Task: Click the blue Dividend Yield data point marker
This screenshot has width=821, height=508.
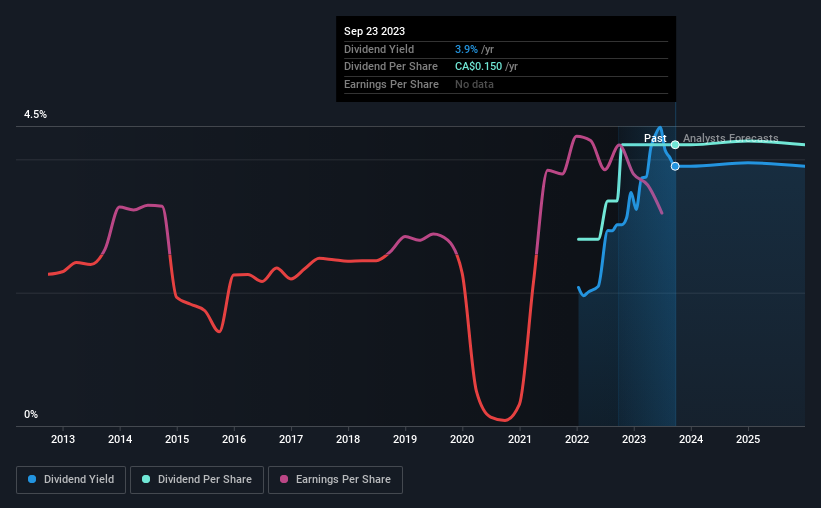Action: [675, 166]
